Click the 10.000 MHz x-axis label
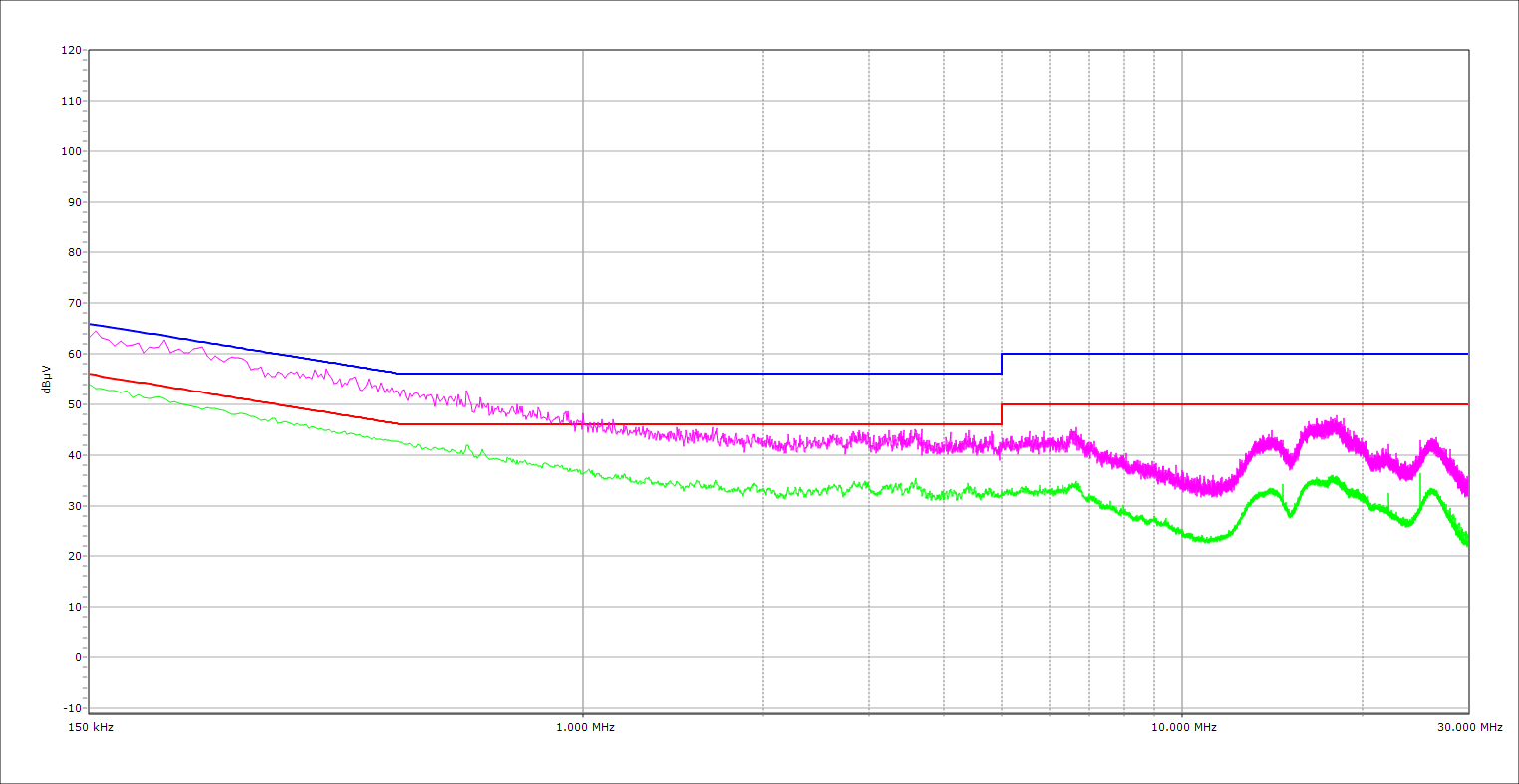 pos(1183,727)
